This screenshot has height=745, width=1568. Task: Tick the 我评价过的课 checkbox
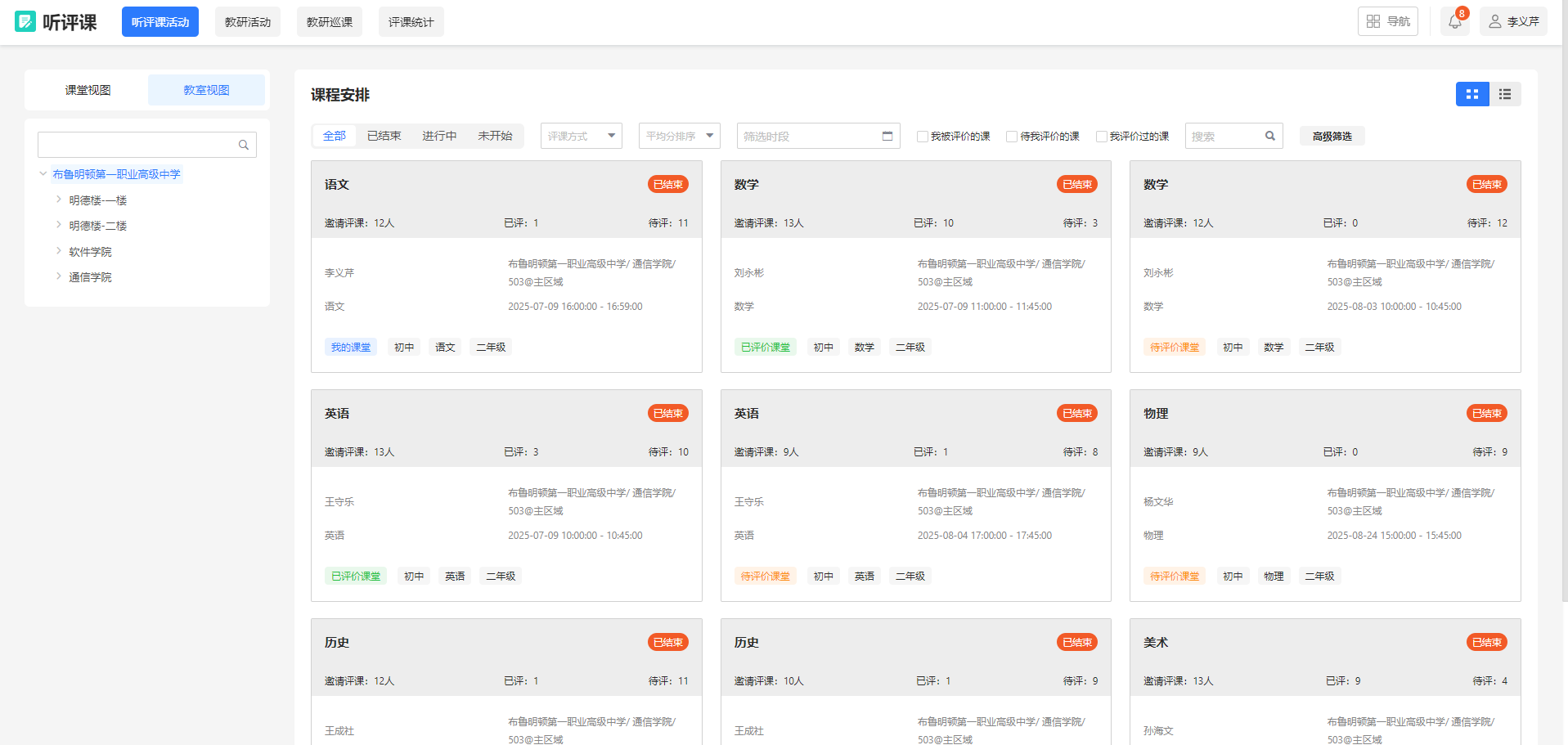click(1102, 137)
